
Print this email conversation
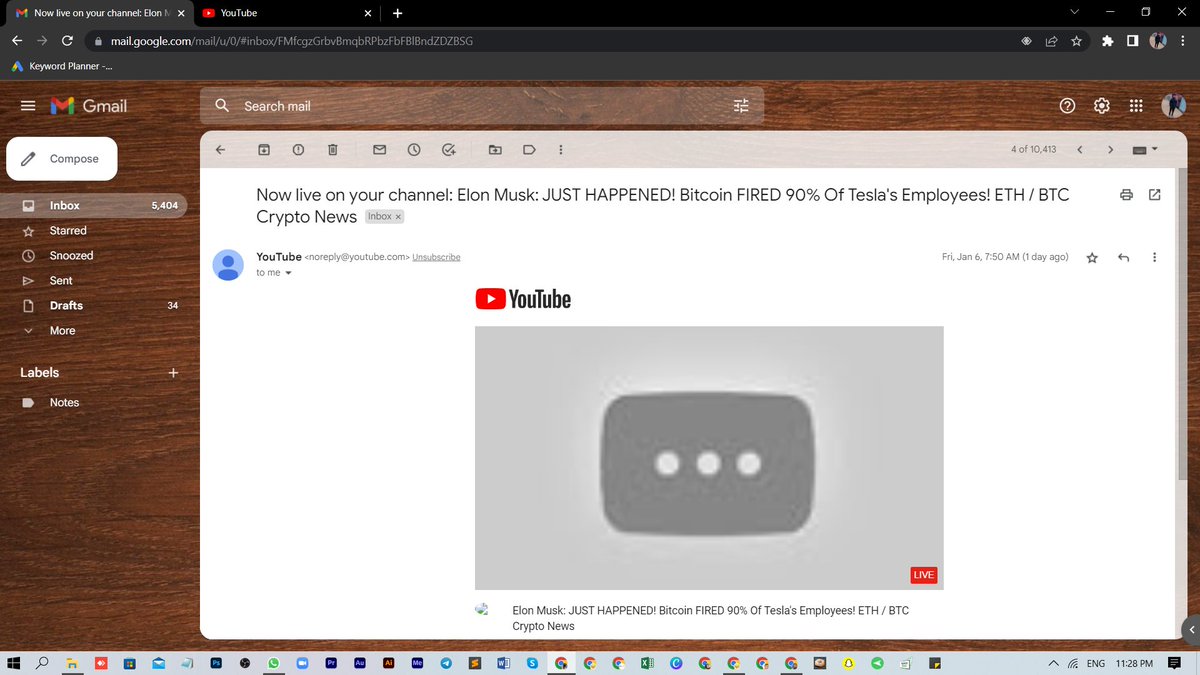point(1127,194)
